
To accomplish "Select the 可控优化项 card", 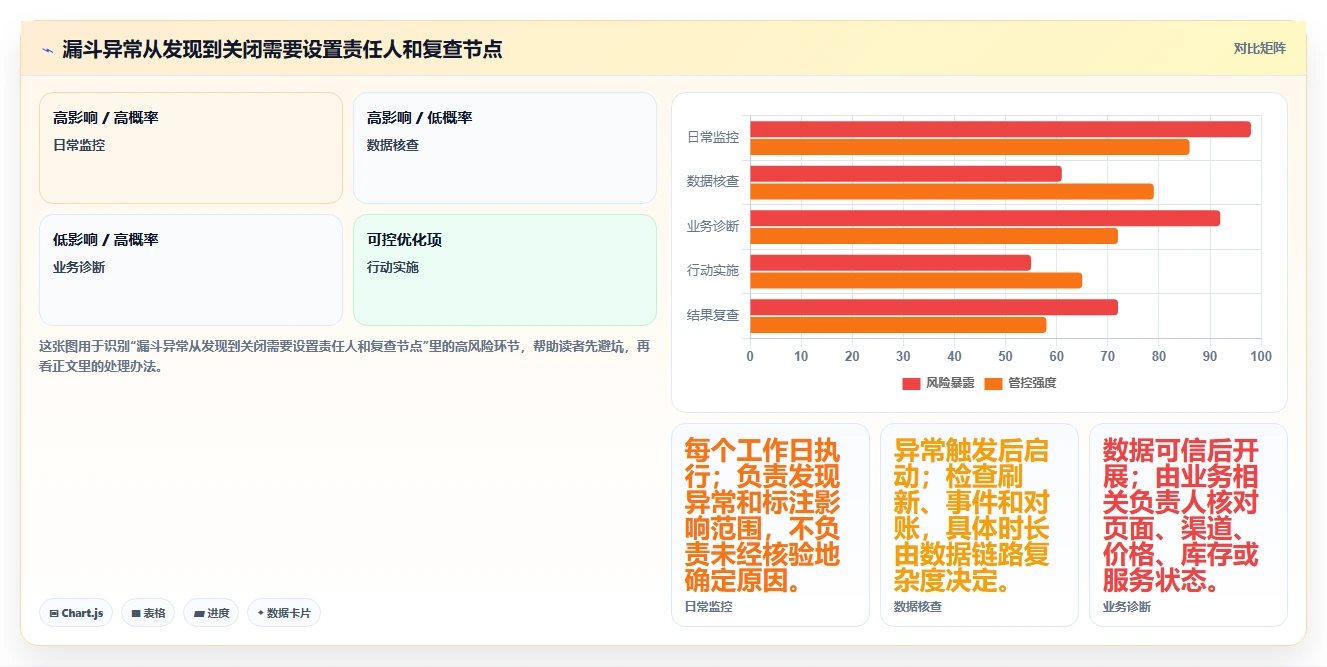I will [x=505, y=270].
